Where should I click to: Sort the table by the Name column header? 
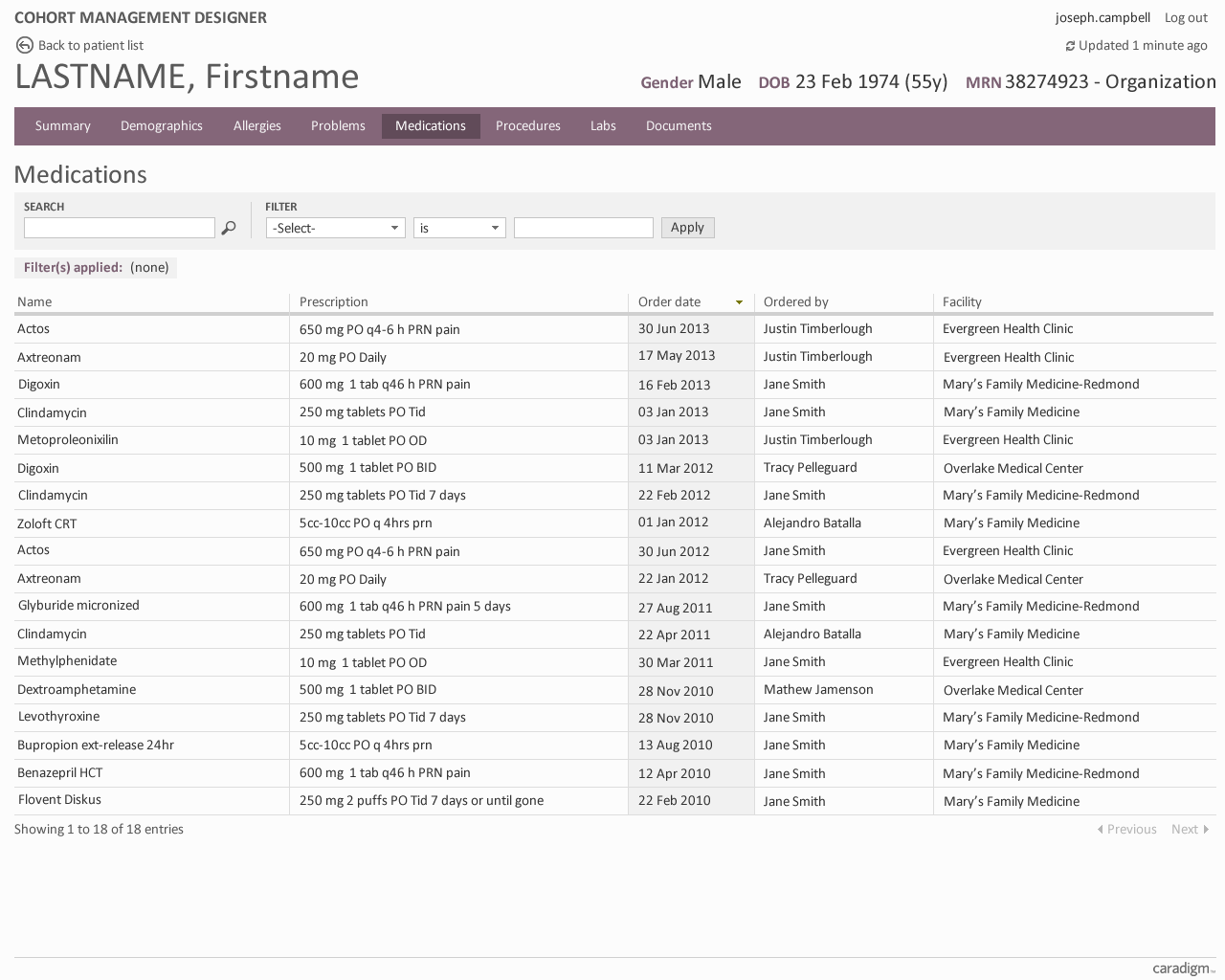pyautogui.click(x=34, y=301)
